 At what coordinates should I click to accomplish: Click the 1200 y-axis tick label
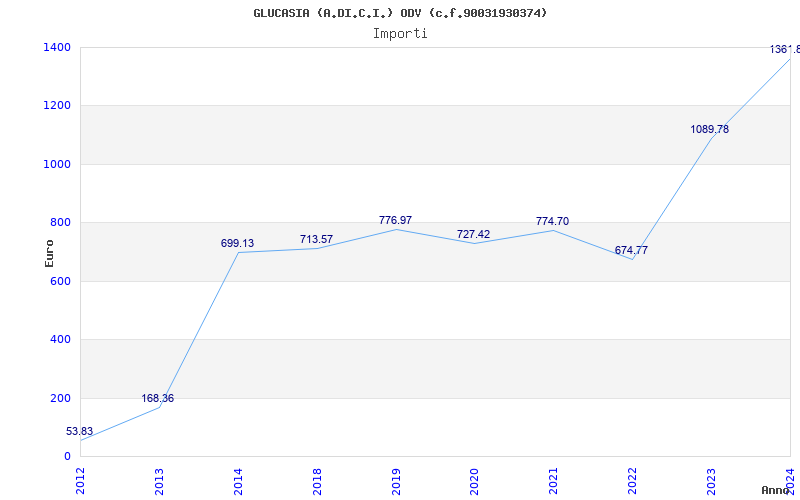[x=58, y=106]
